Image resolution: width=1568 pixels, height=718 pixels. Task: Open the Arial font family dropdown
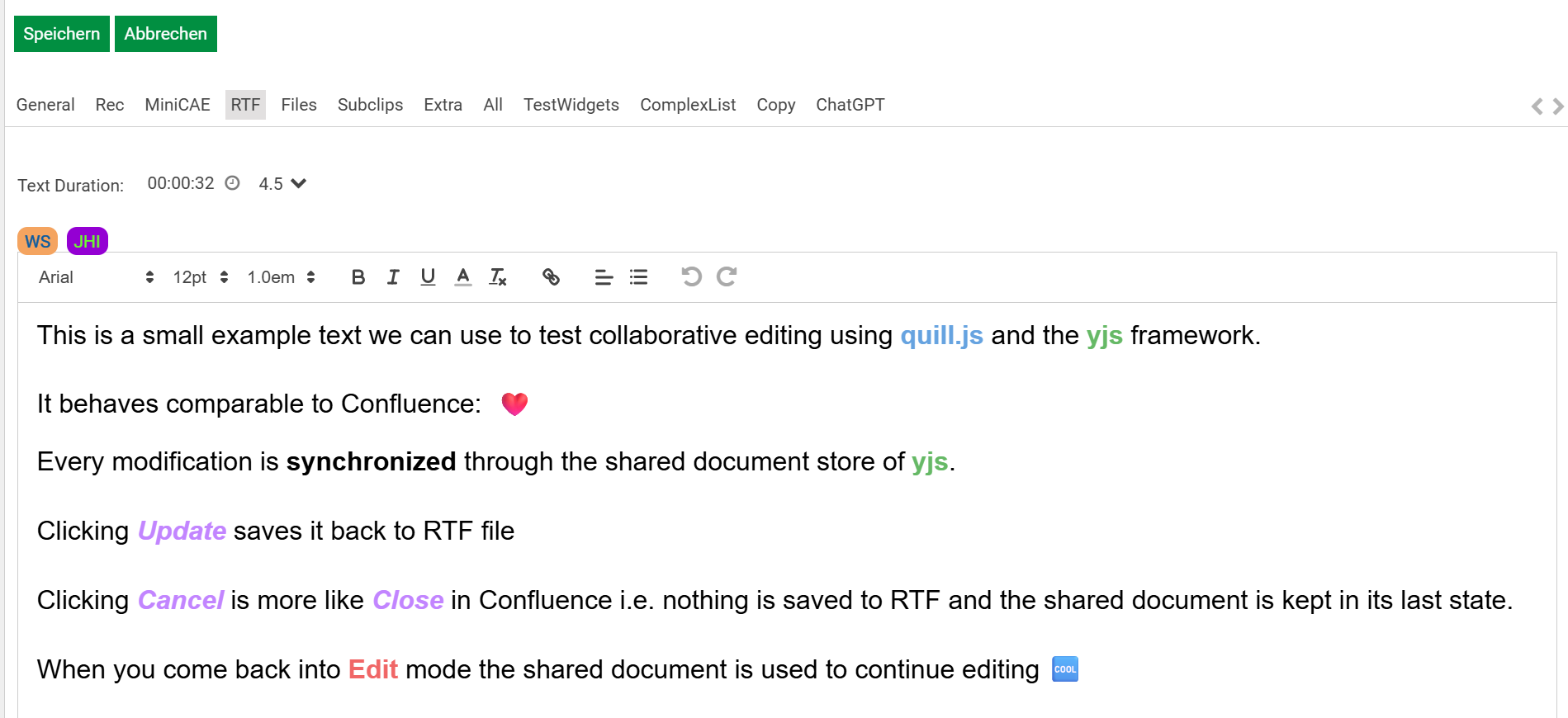click(x=96, y=277)
